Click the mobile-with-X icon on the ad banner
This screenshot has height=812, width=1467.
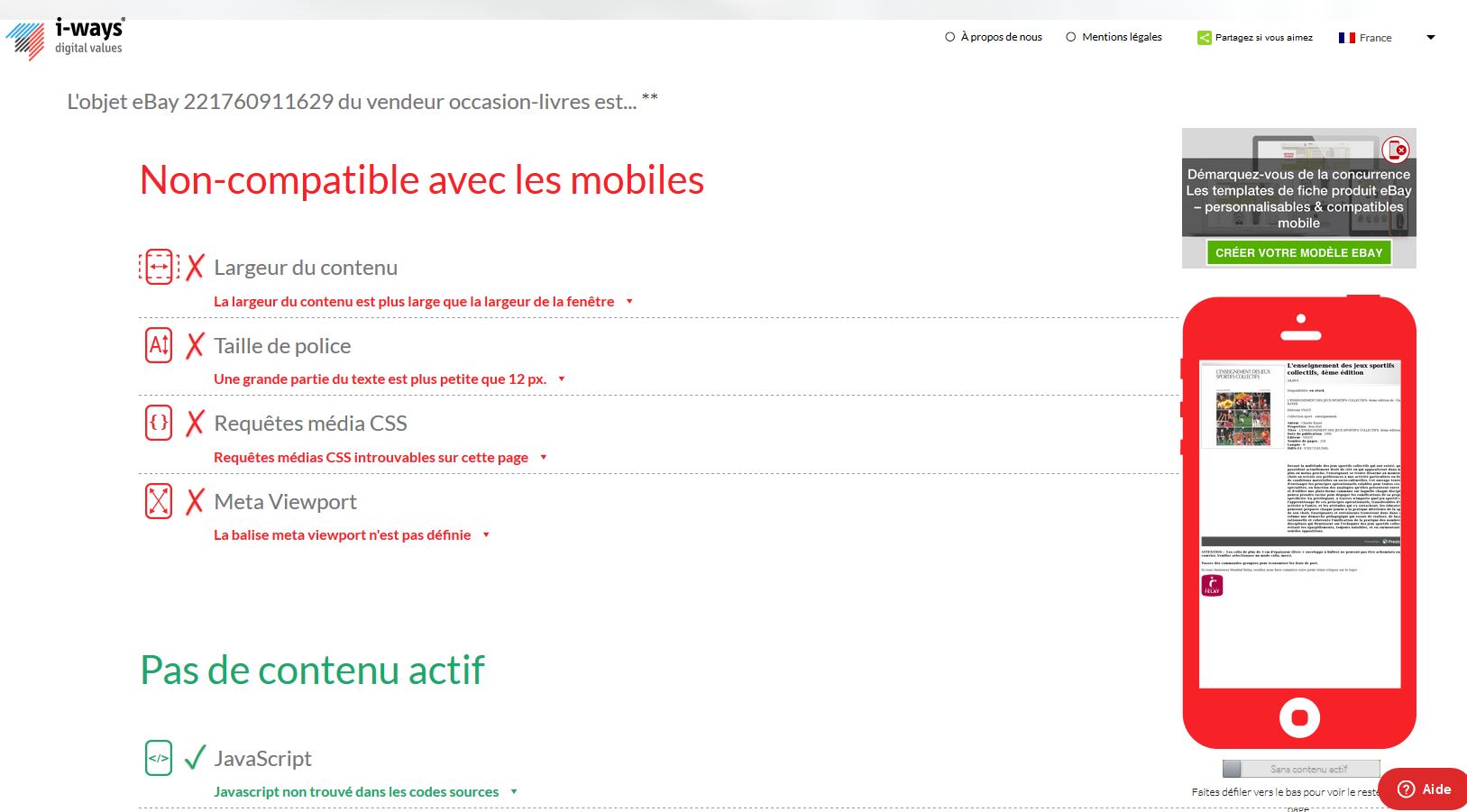(1395, 150)
